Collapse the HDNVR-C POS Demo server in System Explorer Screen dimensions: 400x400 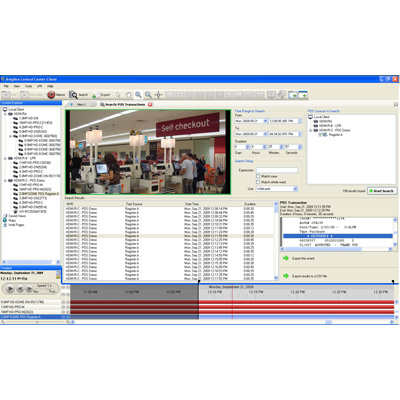pos(5,180)
